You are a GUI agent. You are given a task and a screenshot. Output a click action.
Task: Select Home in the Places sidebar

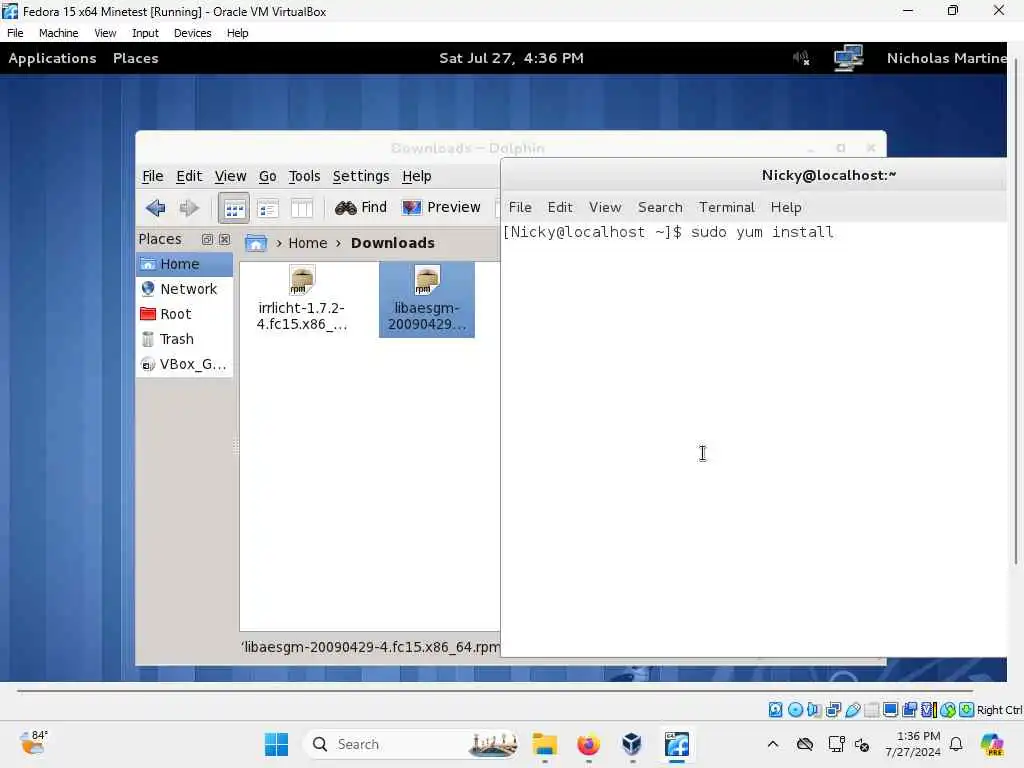(x=184, y=264)
